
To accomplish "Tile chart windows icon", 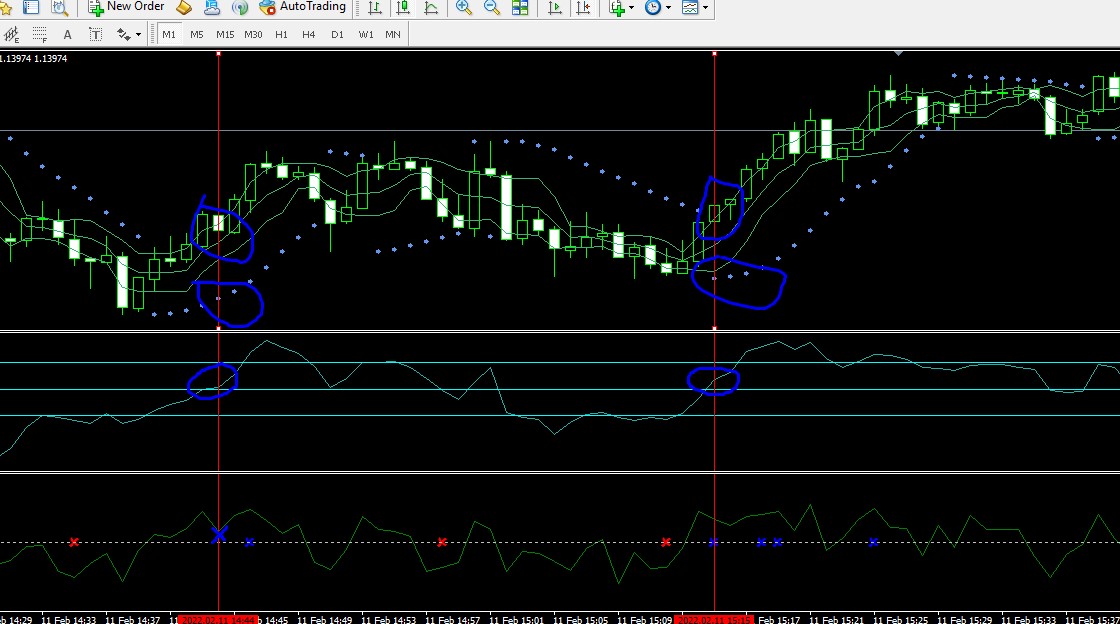I will coord(521,7).
